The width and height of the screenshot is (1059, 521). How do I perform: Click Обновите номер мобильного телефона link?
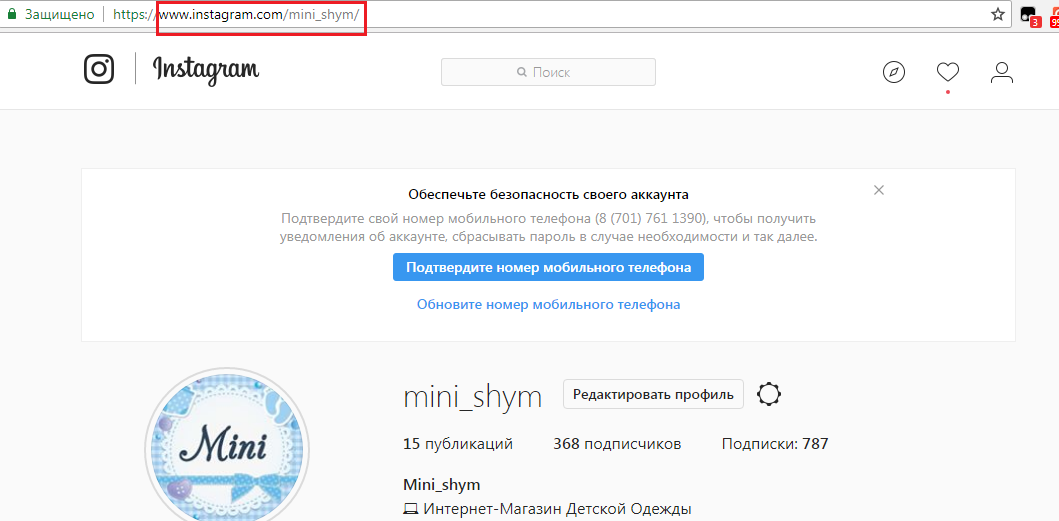(548, 304)
